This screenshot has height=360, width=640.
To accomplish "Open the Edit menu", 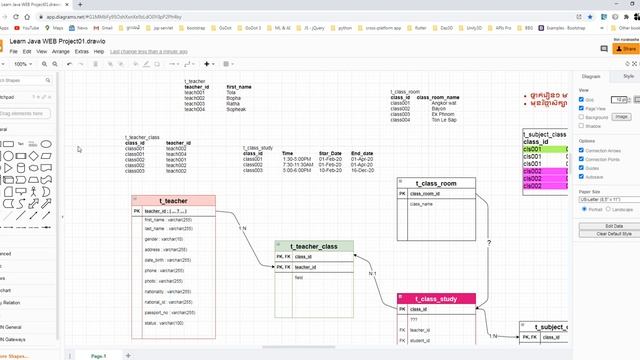I will tap(27, 52).
